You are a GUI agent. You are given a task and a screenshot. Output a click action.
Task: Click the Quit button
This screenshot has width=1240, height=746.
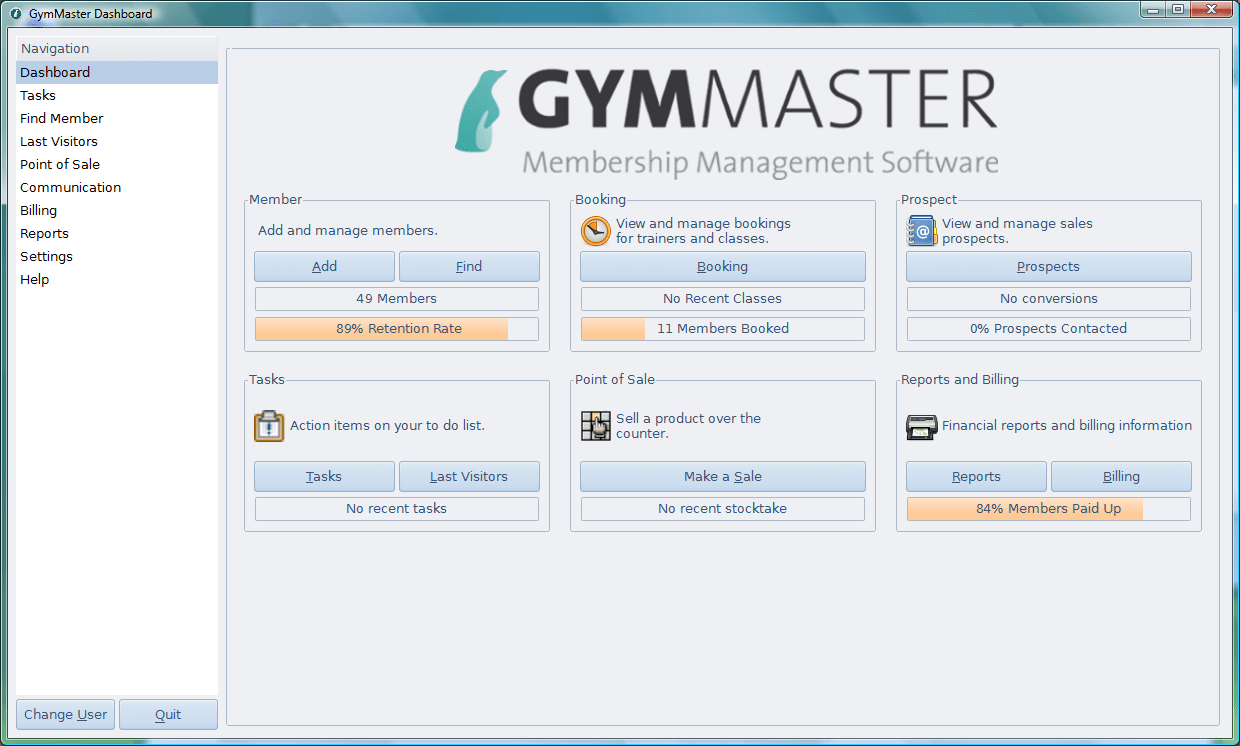click(168, 714)
